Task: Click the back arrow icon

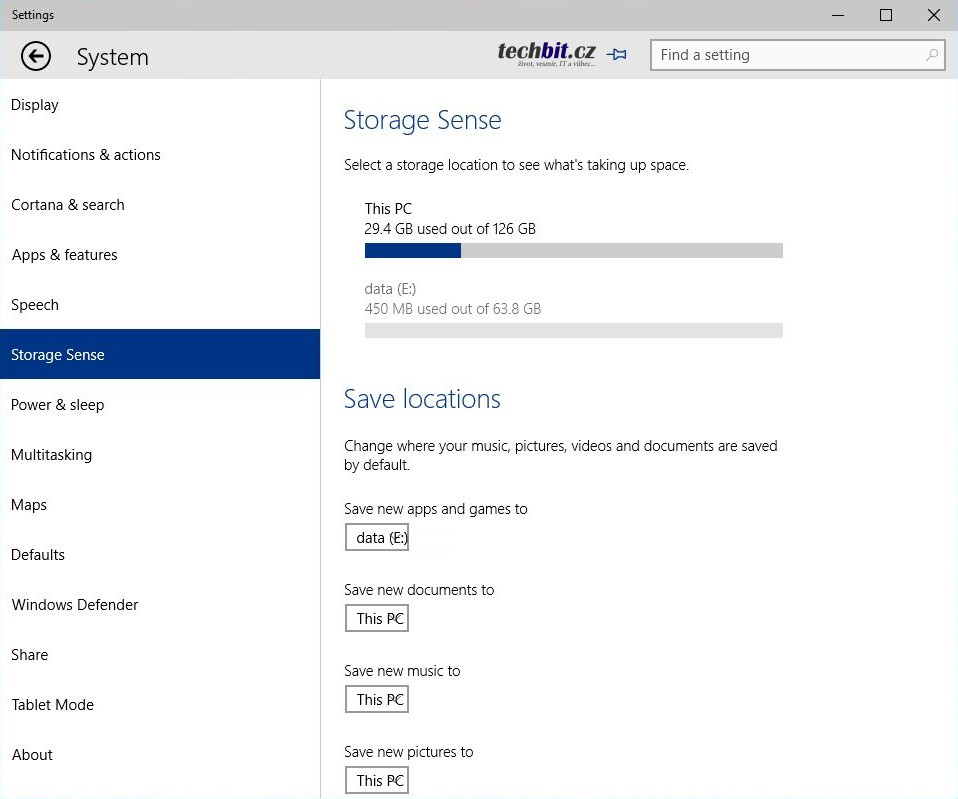Action: (x=36, y=57)
